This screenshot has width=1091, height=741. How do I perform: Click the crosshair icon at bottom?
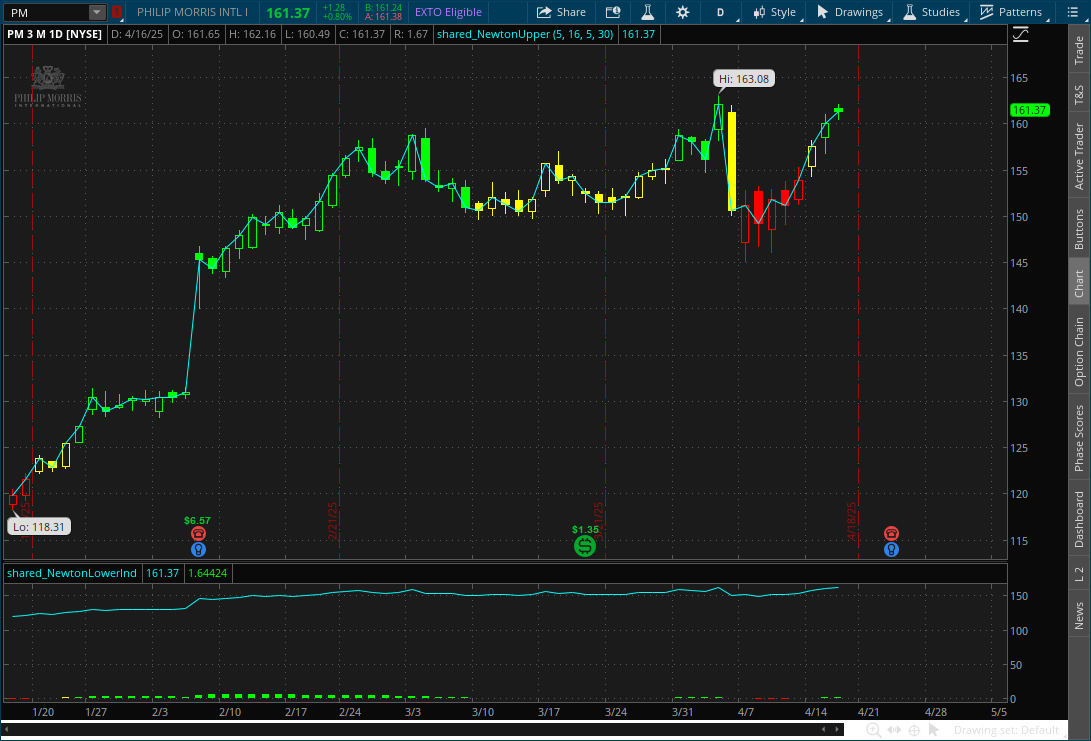(x=914, y=730)
